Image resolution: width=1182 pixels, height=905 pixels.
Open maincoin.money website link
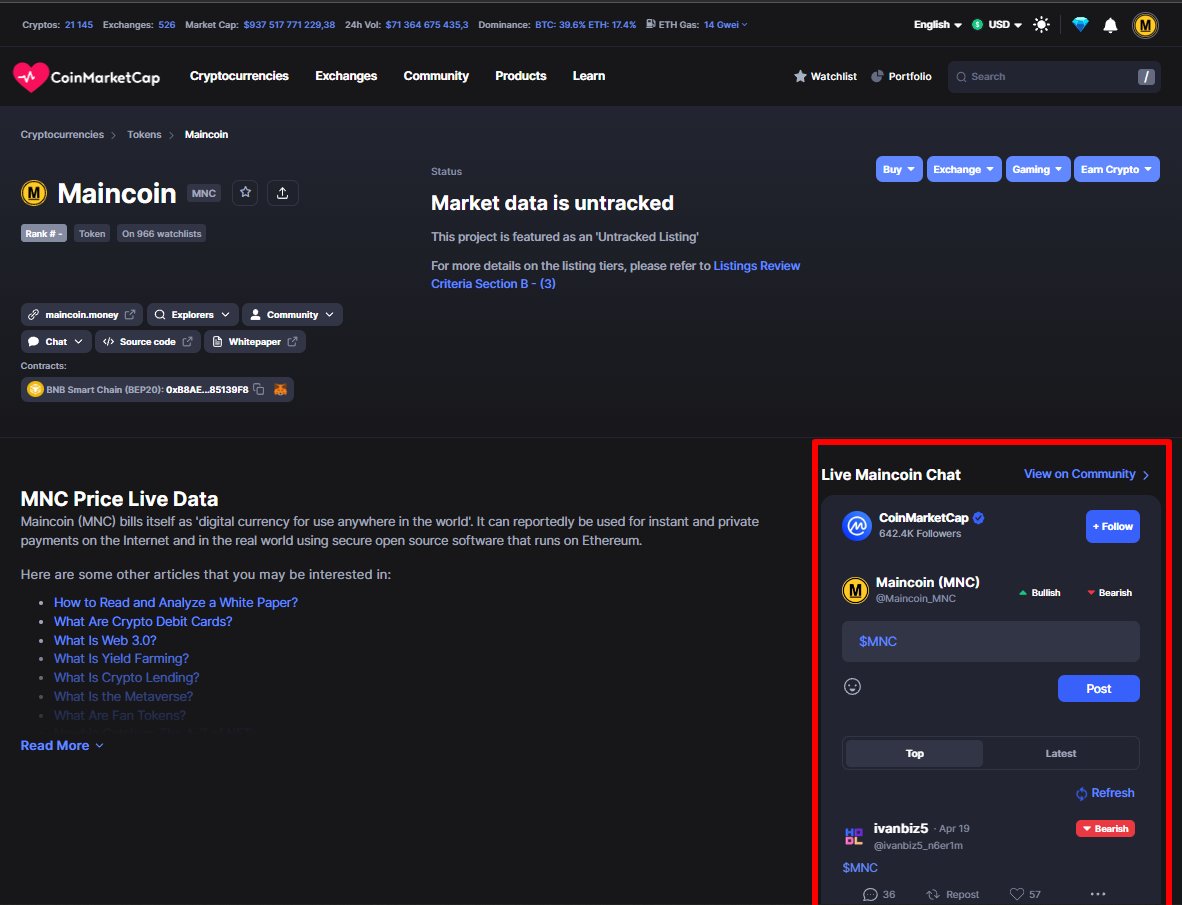(81, 315)
